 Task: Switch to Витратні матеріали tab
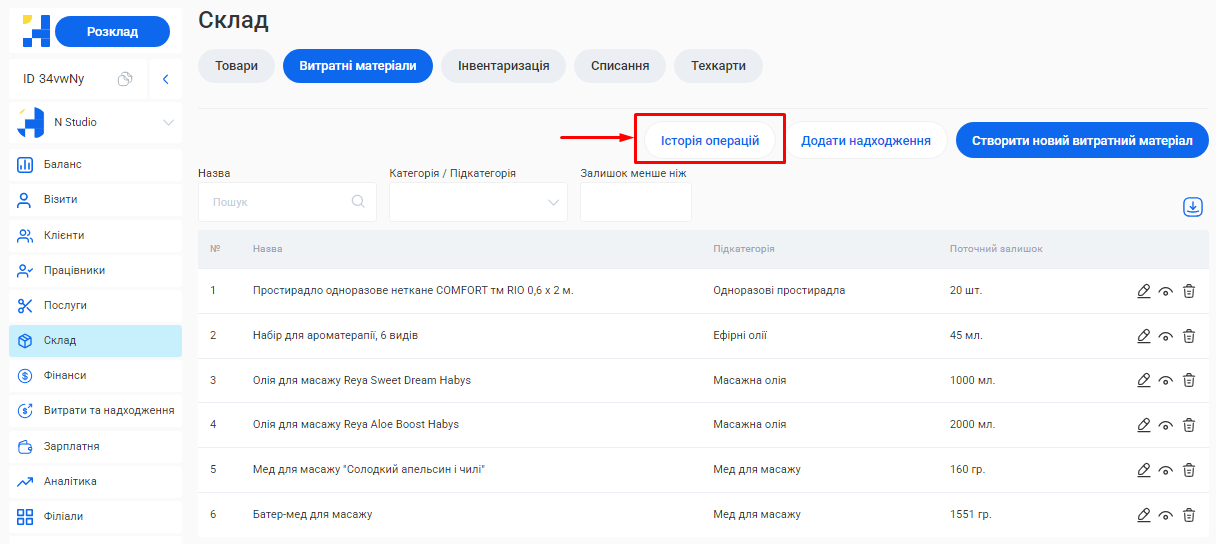(x=358, y=66)
